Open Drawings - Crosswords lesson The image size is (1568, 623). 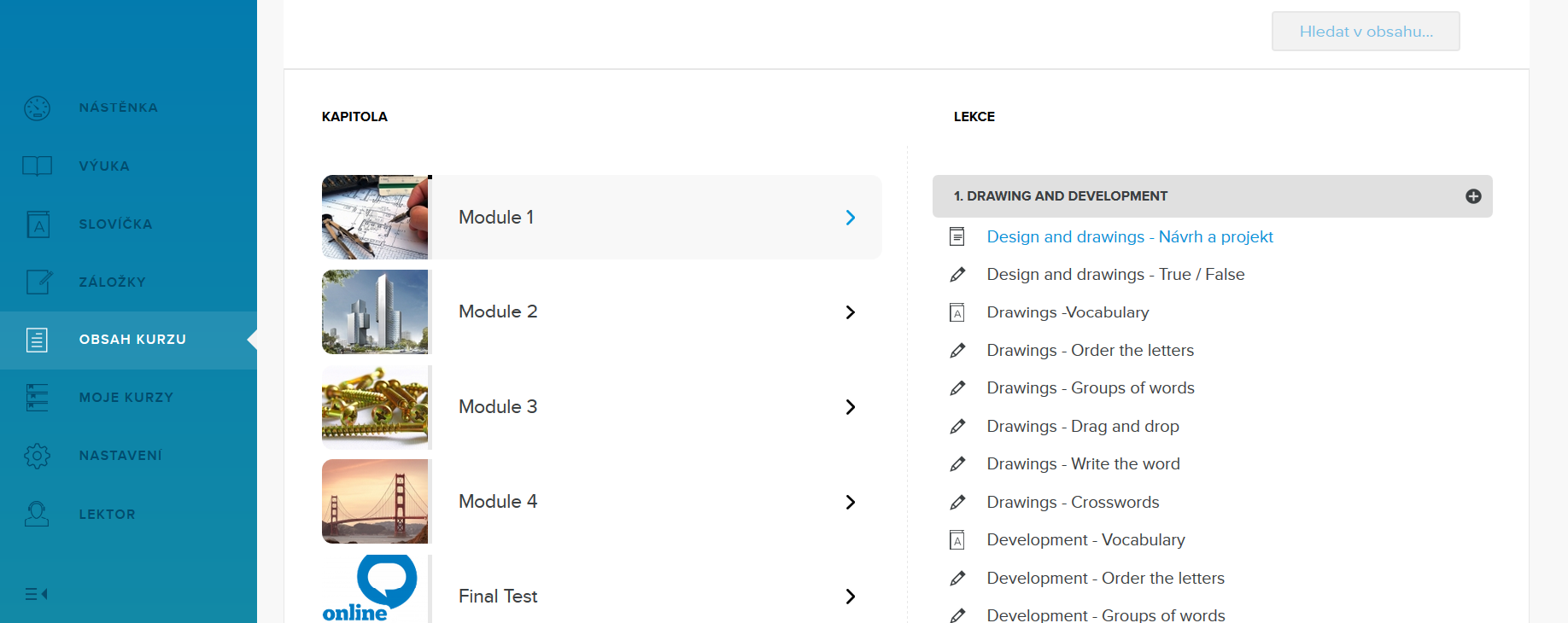[1073, 503]
